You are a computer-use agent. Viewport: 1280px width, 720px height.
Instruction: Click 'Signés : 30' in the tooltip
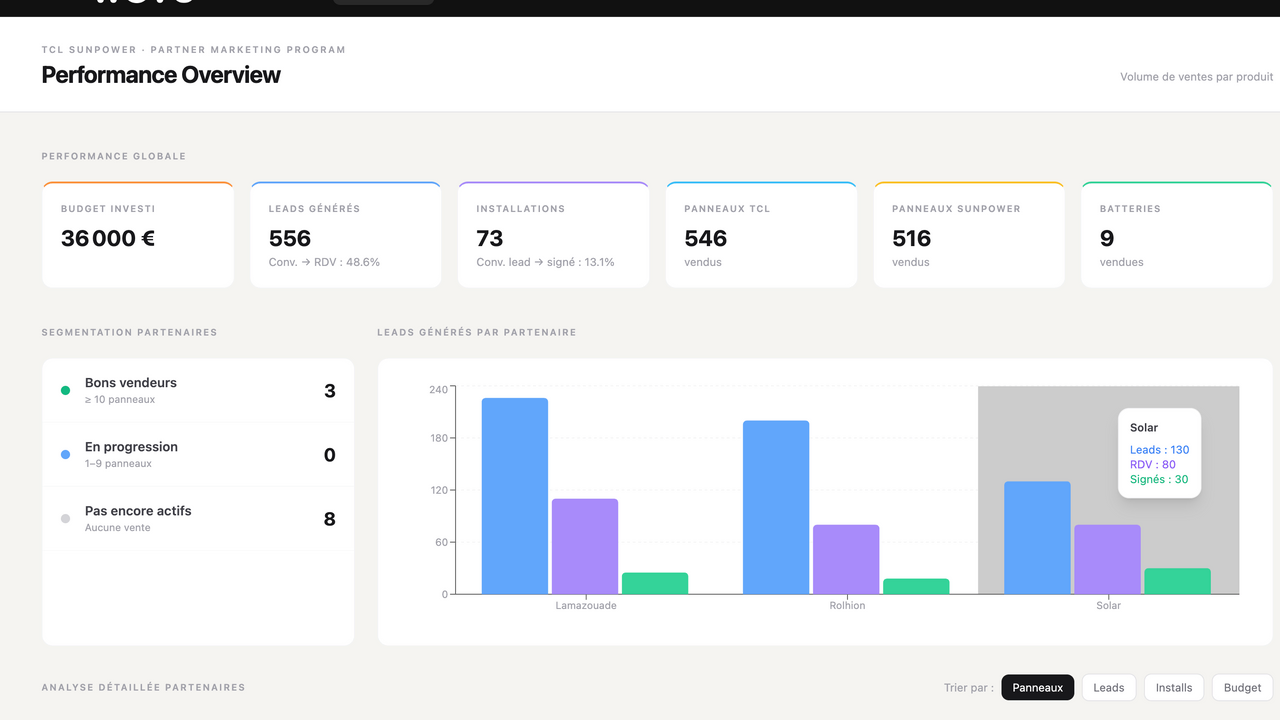1159,480
